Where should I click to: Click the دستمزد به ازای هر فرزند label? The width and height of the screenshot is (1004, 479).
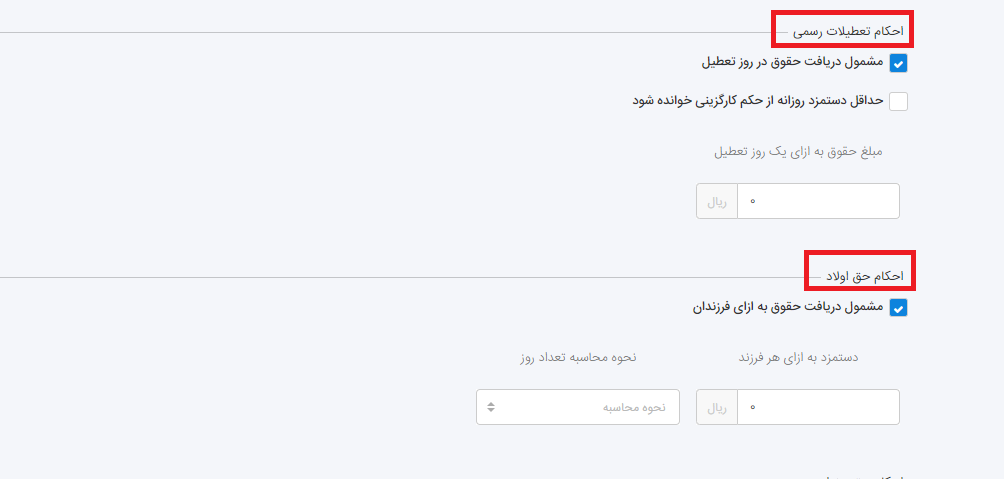pyautogui.click(x=812, y=357)
